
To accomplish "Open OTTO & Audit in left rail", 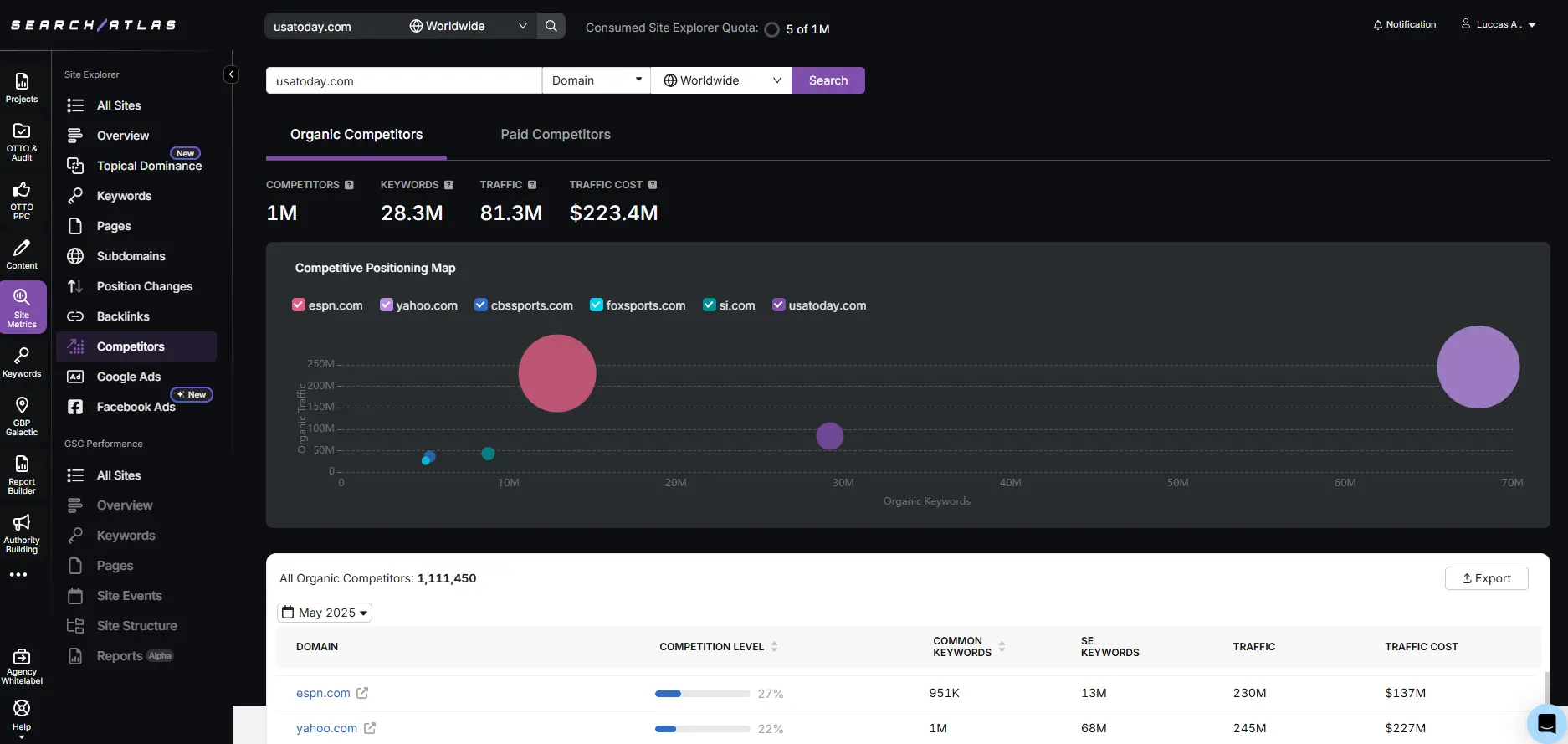I will coord(22,141).
